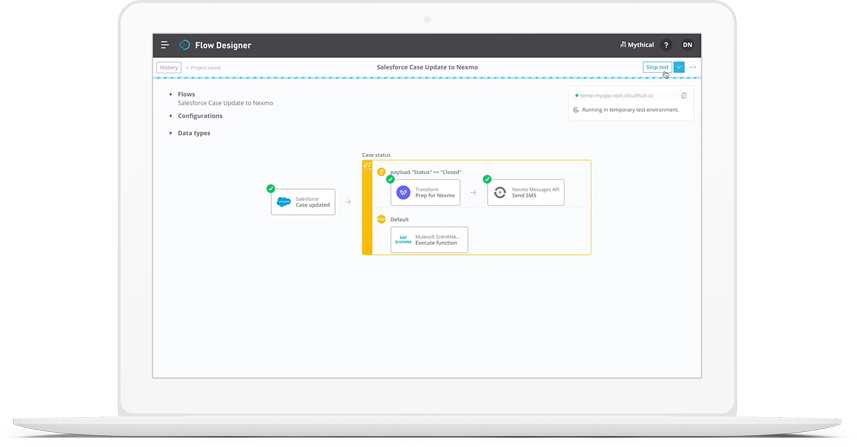Open the Mythical organization selector
The height and width of the screenshot is (447, 857).
(x=637, y=45)
